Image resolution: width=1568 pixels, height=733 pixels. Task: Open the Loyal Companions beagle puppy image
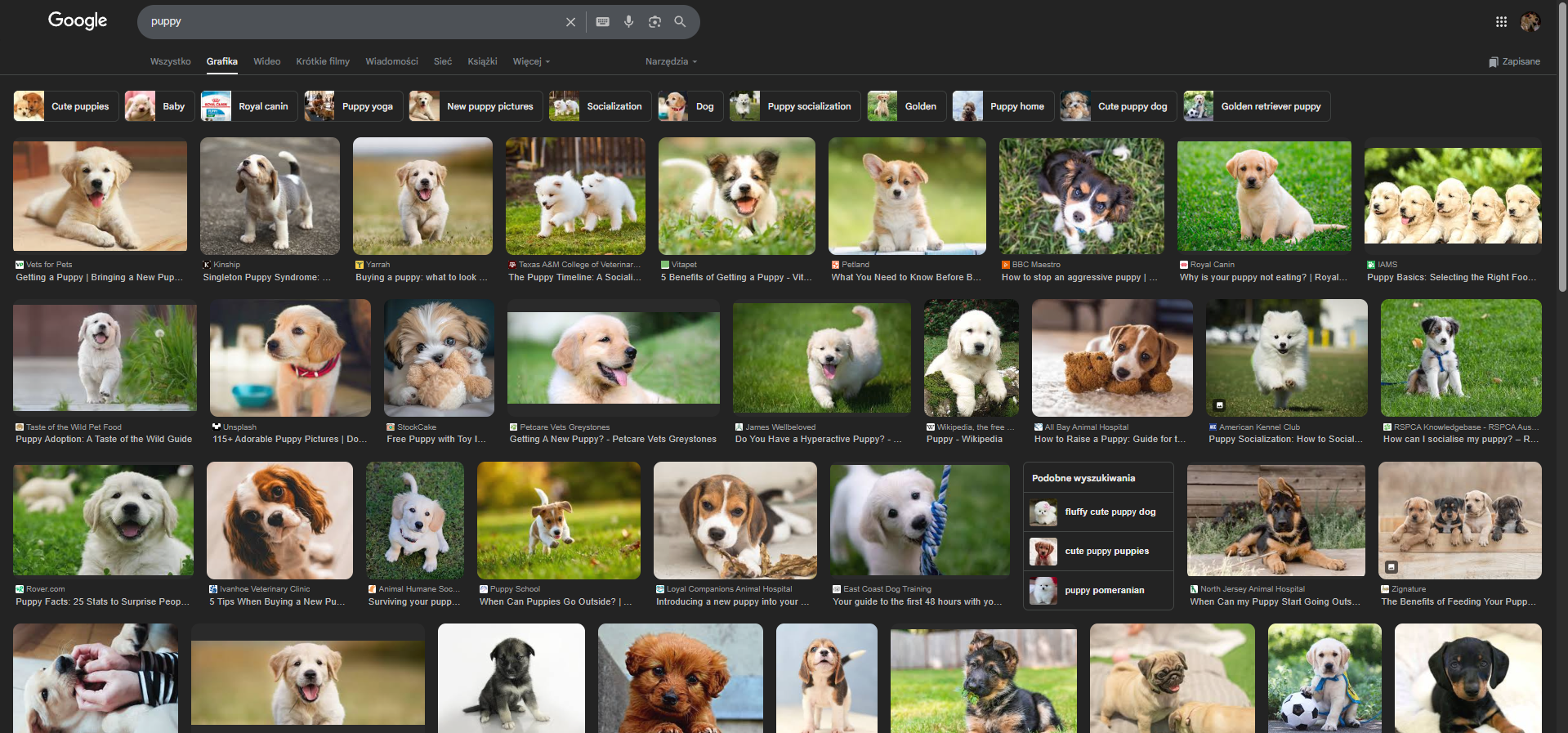[x=735, y=521]
